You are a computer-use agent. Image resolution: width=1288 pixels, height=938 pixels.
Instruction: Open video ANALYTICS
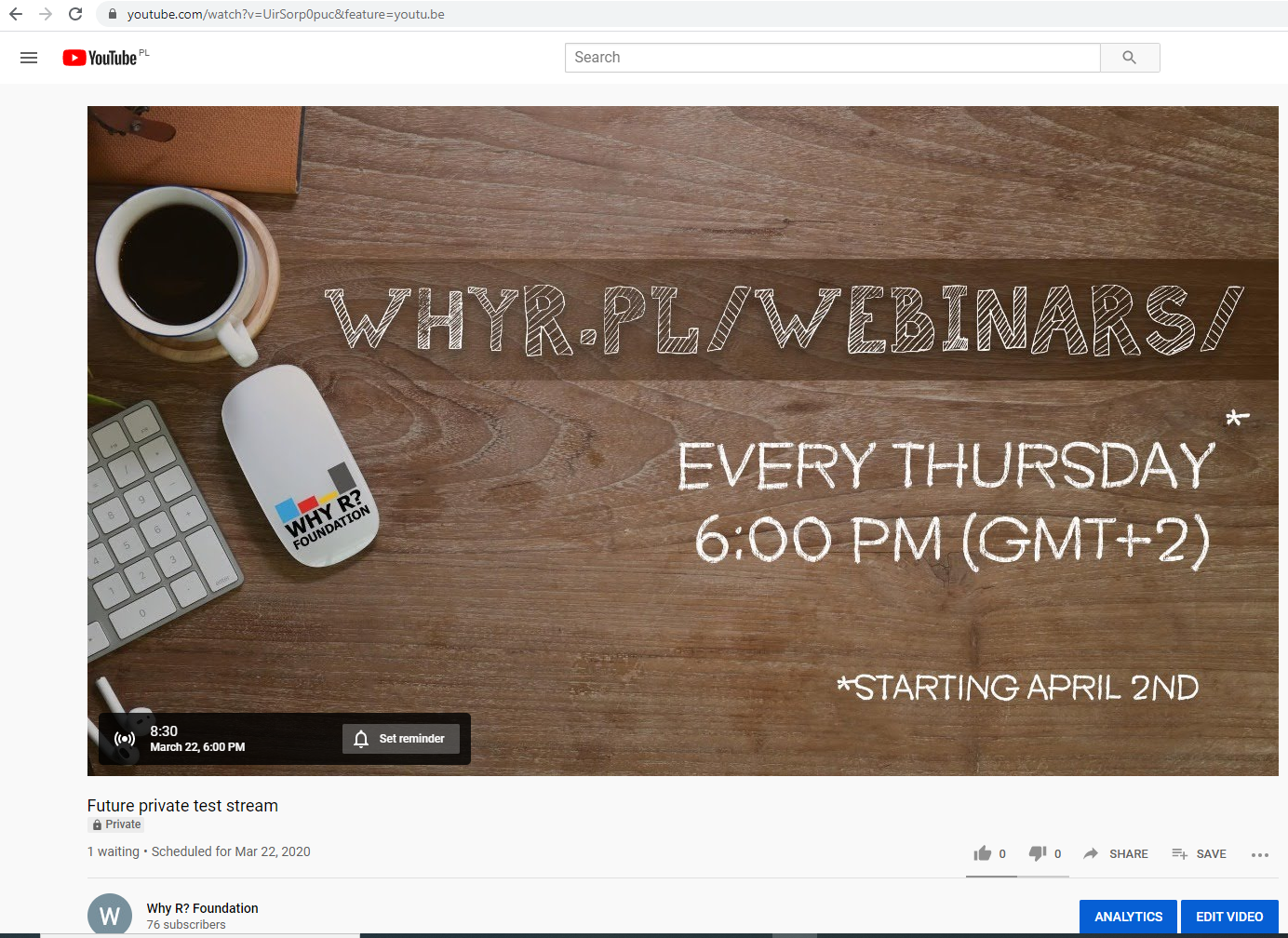click(x=1128, y=917)
